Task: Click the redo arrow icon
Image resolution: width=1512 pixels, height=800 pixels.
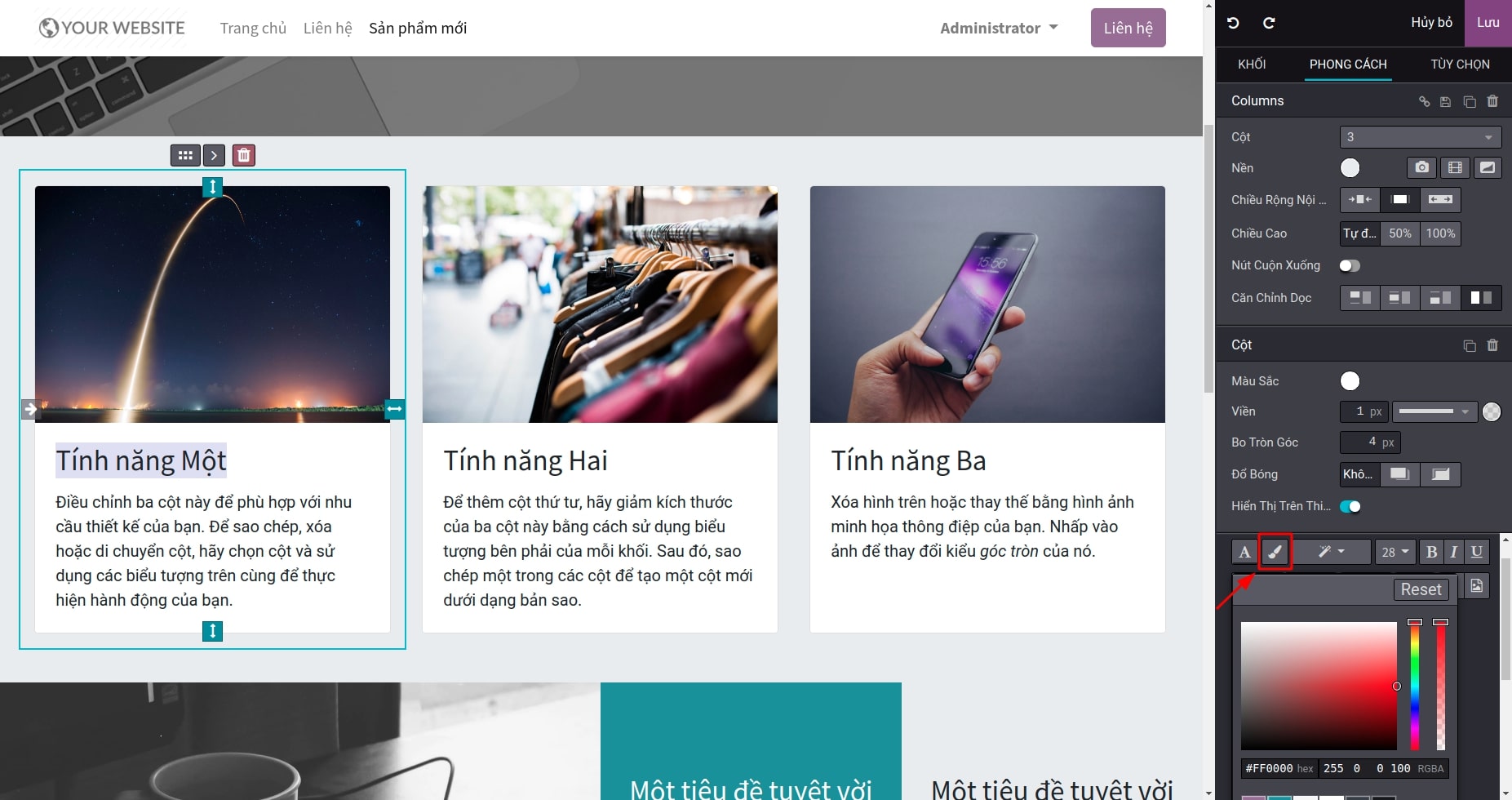Action: pos(1269,23)
